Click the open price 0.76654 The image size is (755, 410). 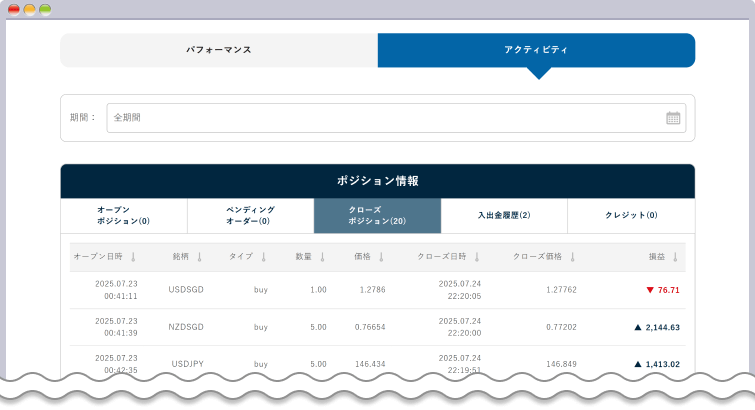point(370,327)
